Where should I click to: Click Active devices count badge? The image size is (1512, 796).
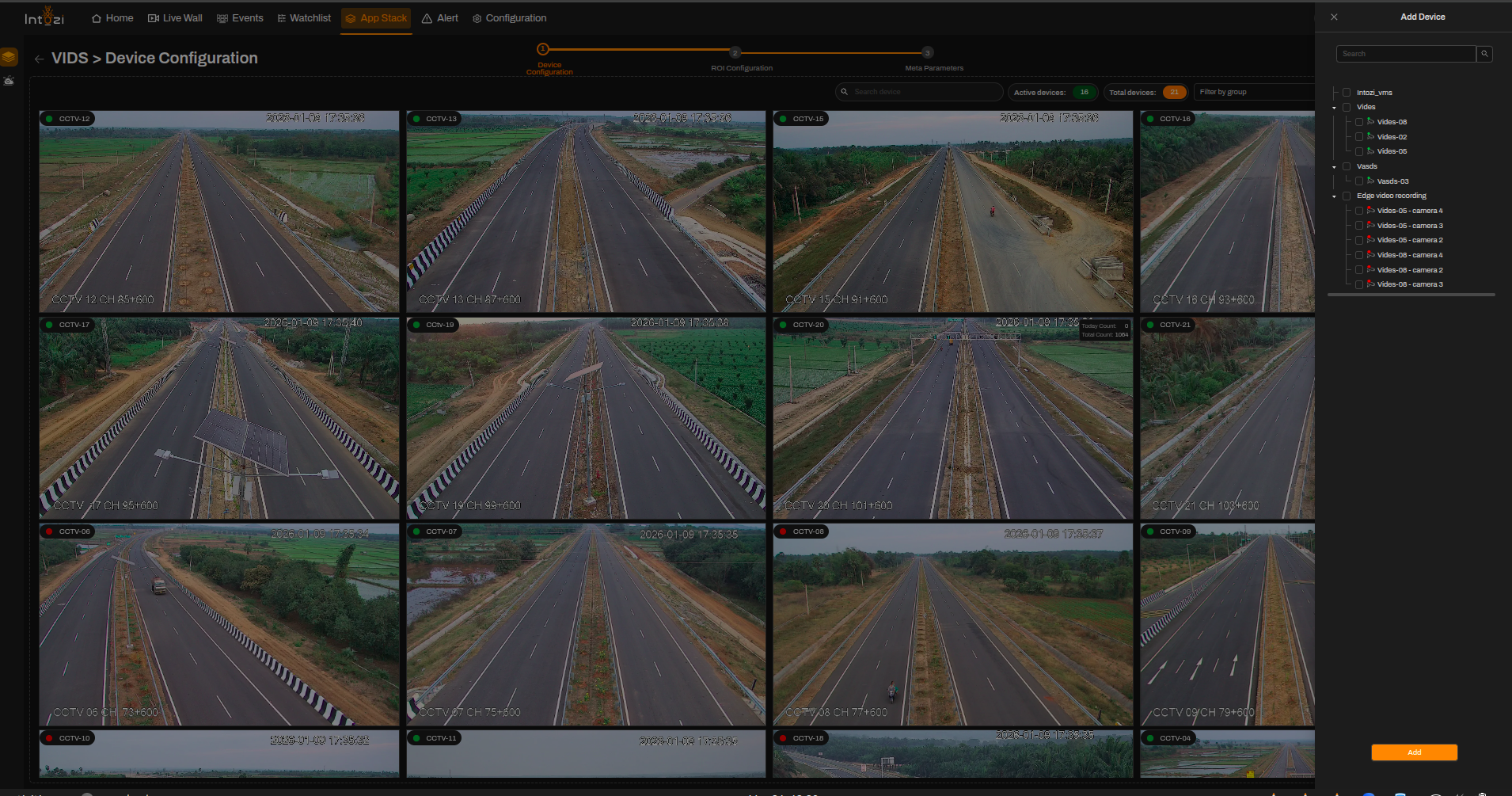1084,92
